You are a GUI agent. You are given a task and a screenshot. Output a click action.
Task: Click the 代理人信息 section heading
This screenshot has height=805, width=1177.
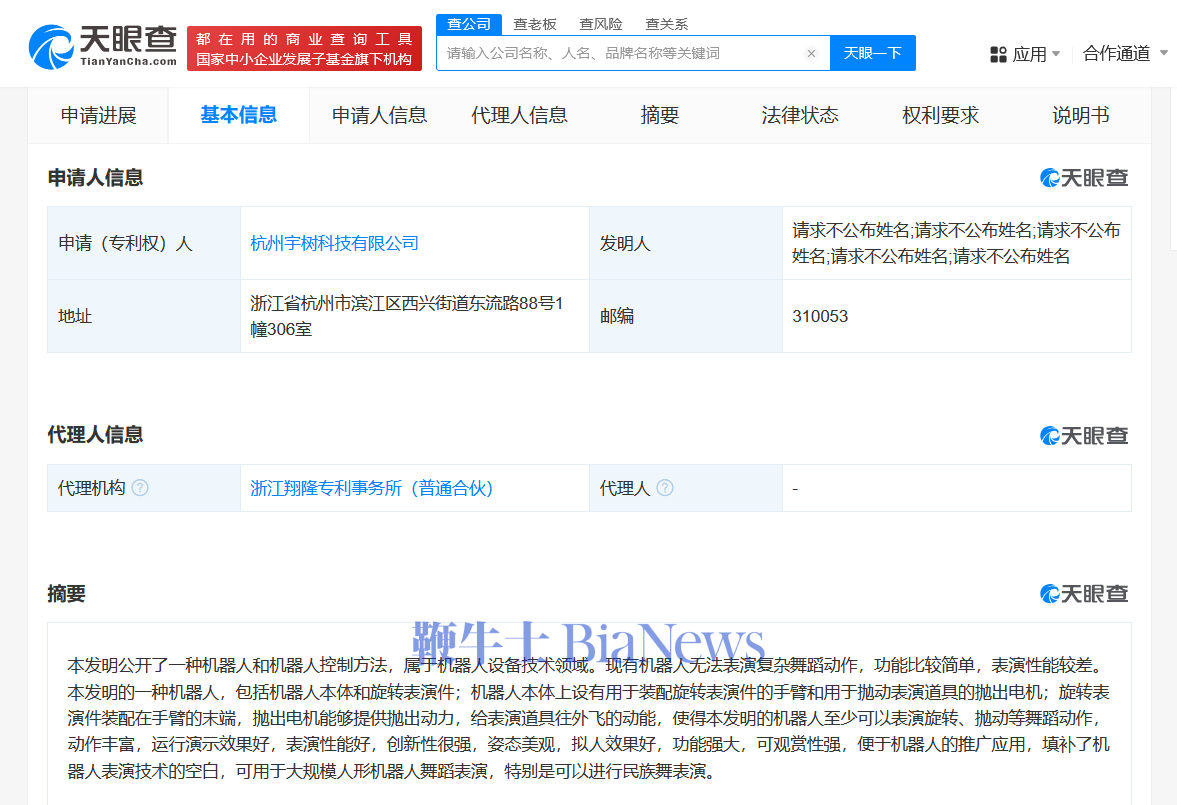[95, 435]
